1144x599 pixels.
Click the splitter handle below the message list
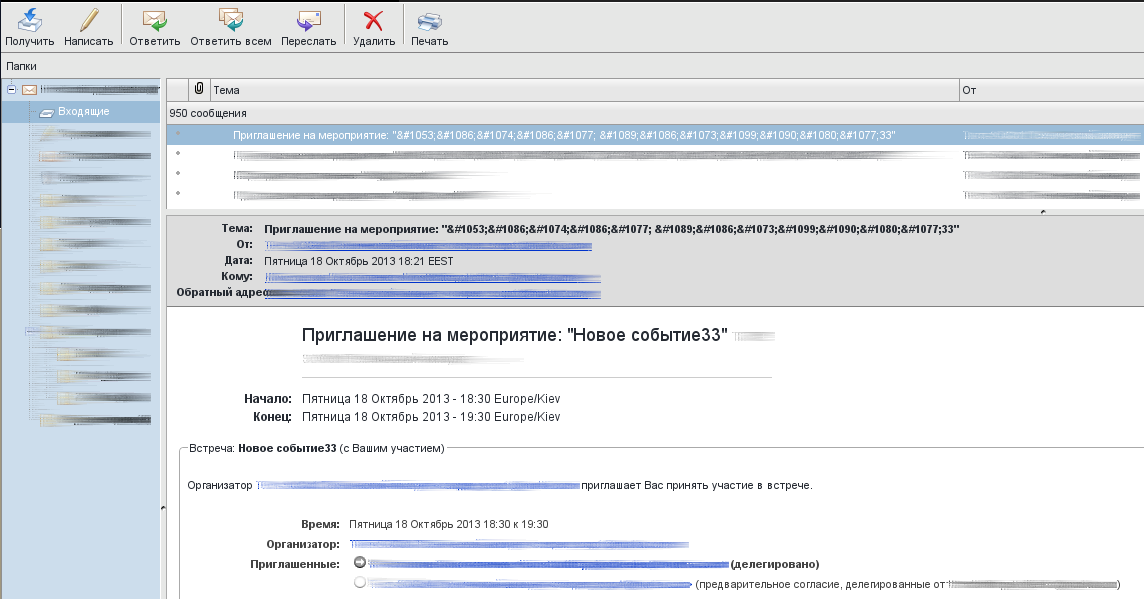coord(1042,212)
